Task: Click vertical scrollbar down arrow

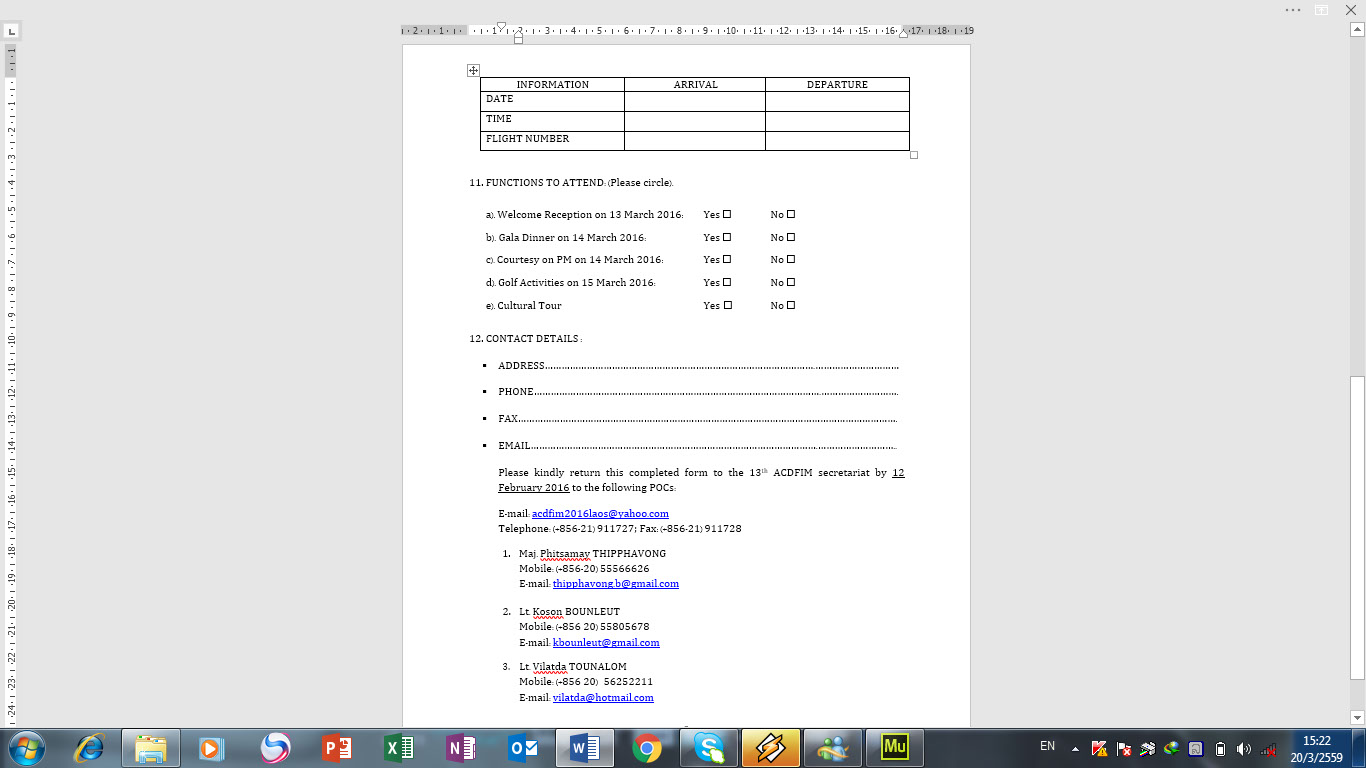Action: coord(1357,717)
